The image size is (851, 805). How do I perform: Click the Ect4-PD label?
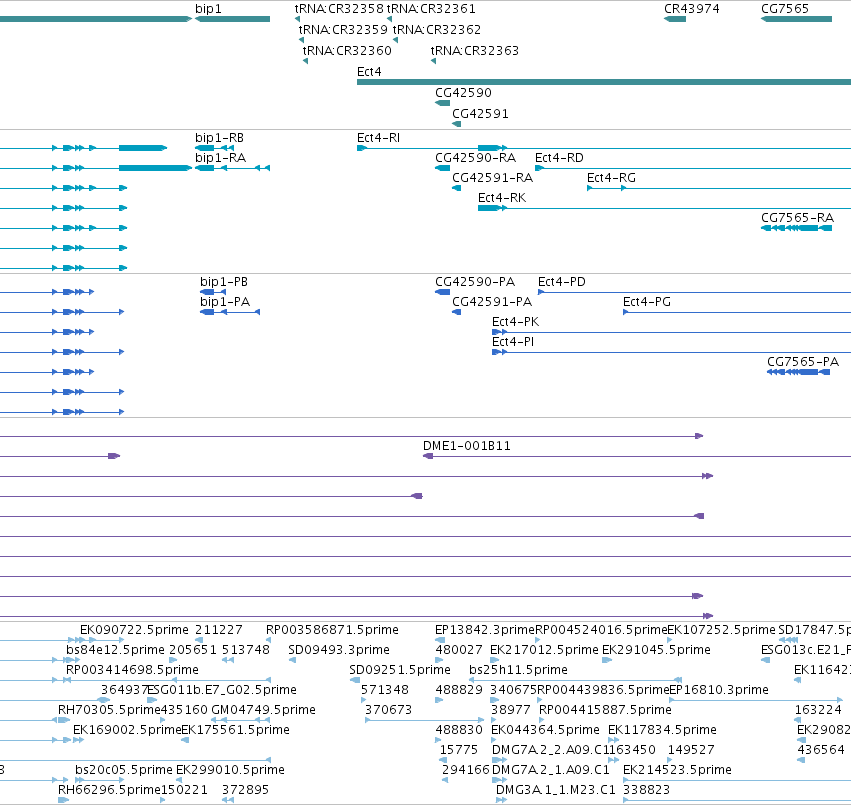point(562,282)
